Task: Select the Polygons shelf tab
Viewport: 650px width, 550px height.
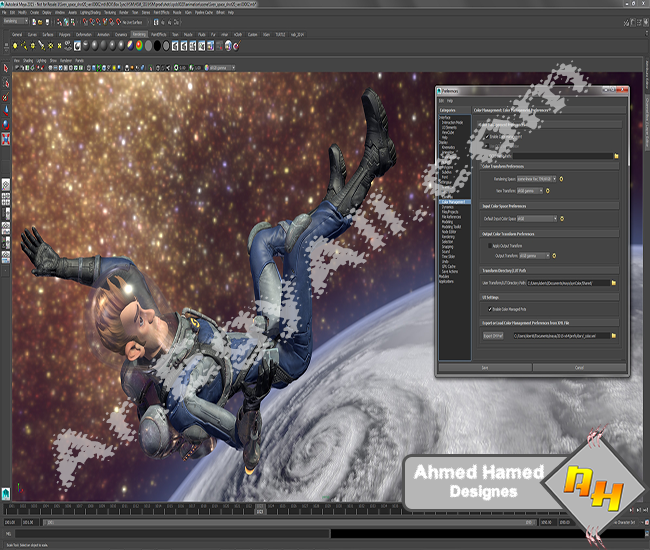Action: [x=64, y=35]
